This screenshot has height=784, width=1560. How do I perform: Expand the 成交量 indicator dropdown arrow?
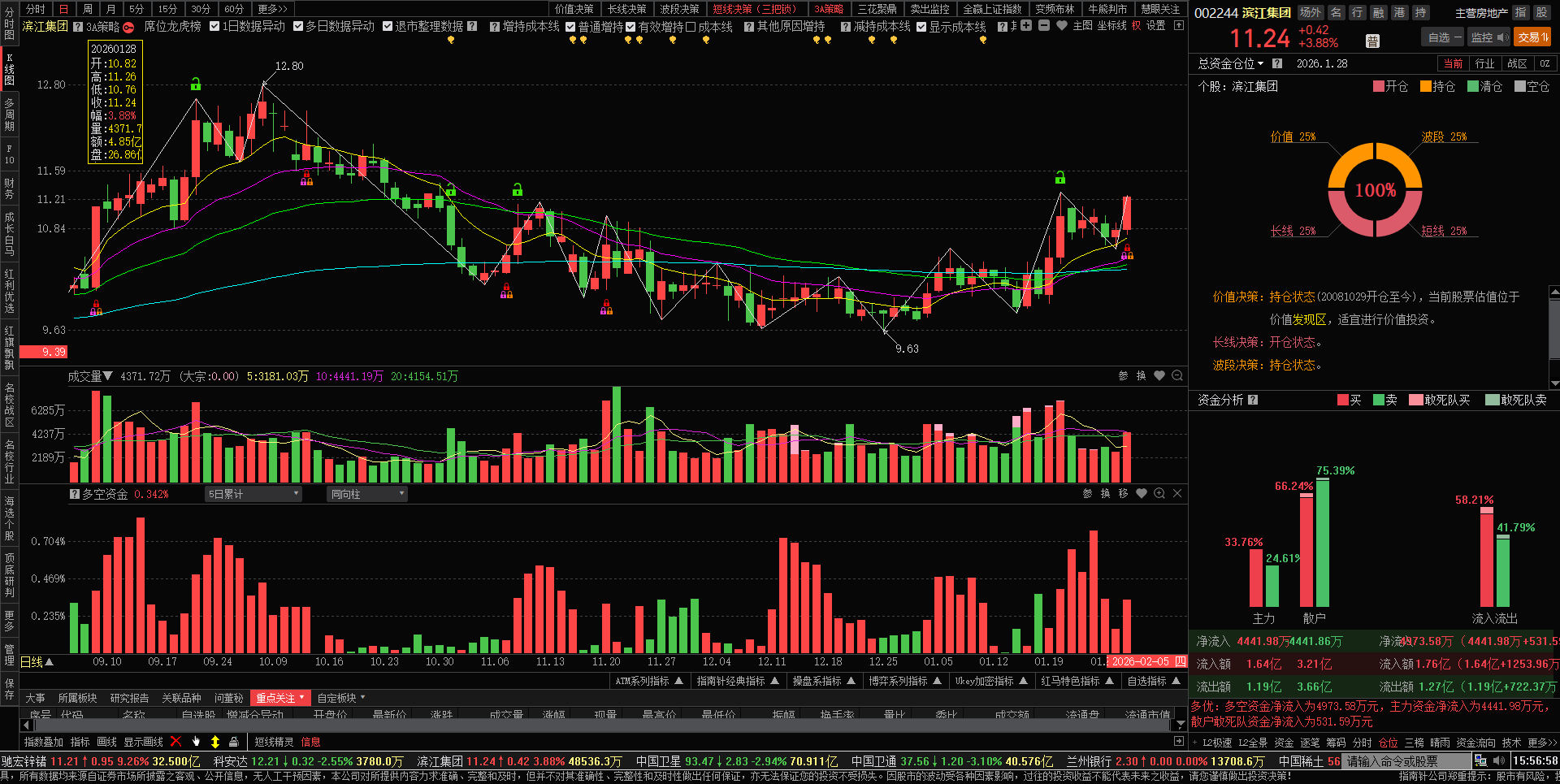coord(107,376)
